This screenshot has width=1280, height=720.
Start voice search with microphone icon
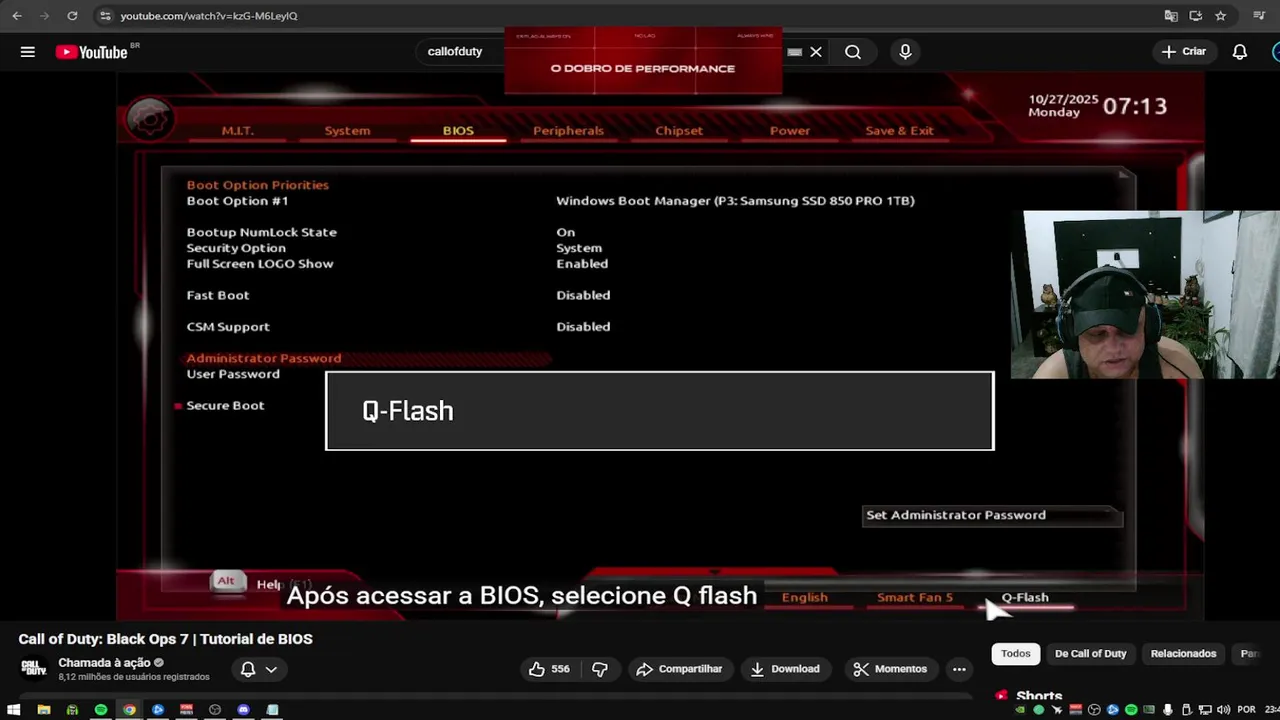point(905,52)
